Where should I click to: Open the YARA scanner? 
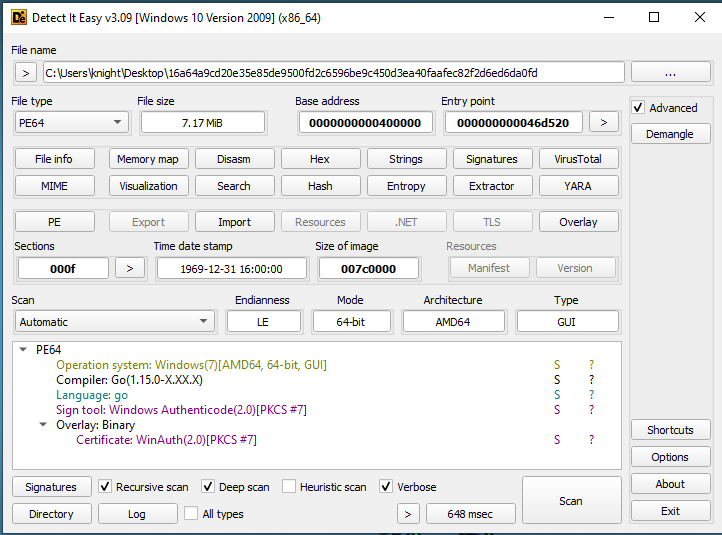tap(578, 186)
